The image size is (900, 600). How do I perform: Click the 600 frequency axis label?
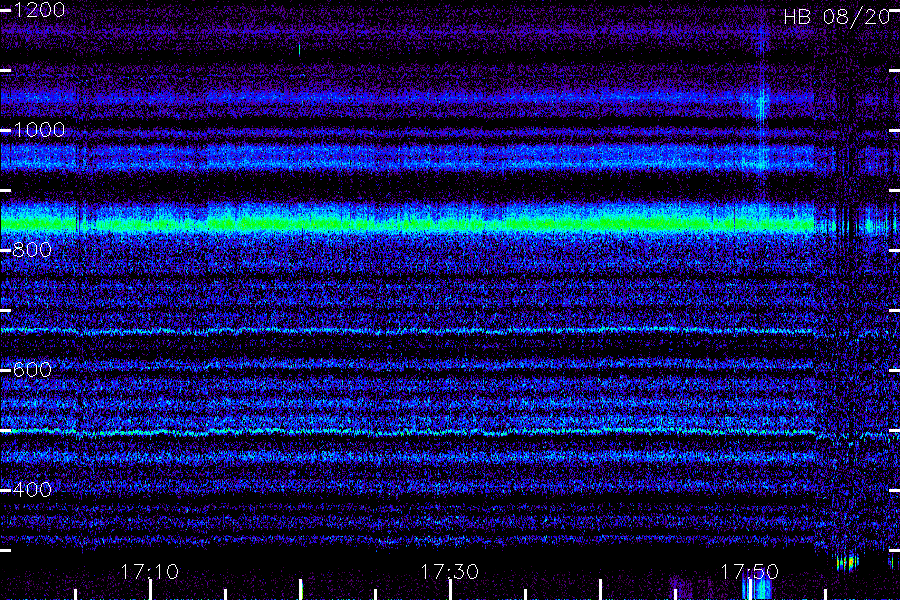(32, 370)
